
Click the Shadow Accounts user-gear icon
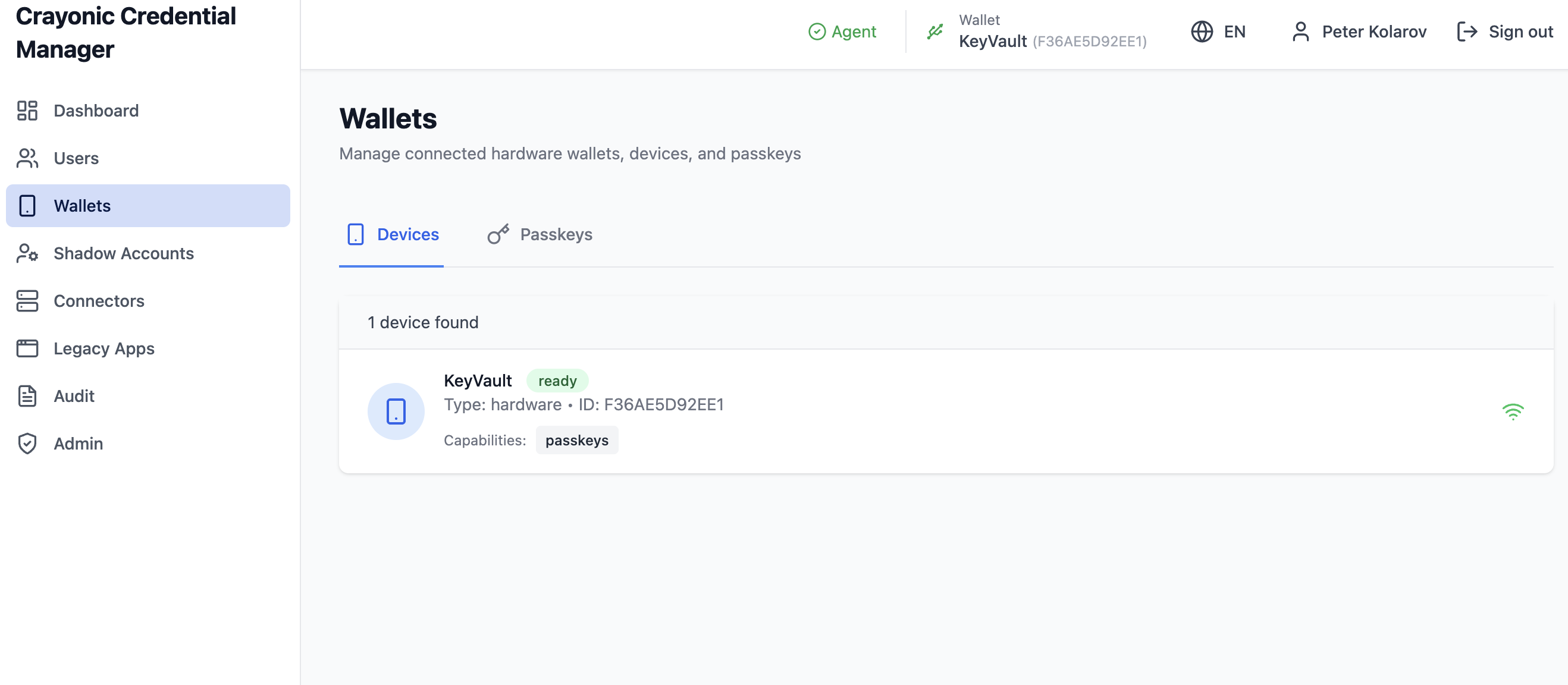pos(27,253)
